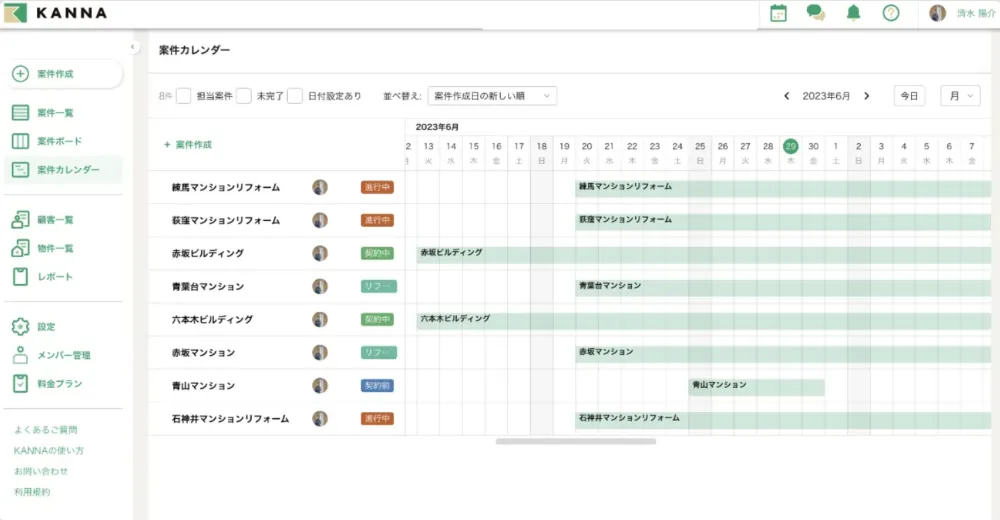Click the レポート clipboard icon
The height and width of the screenshot is (520, 1000).
pyautogui.click(x=20, y=277)
